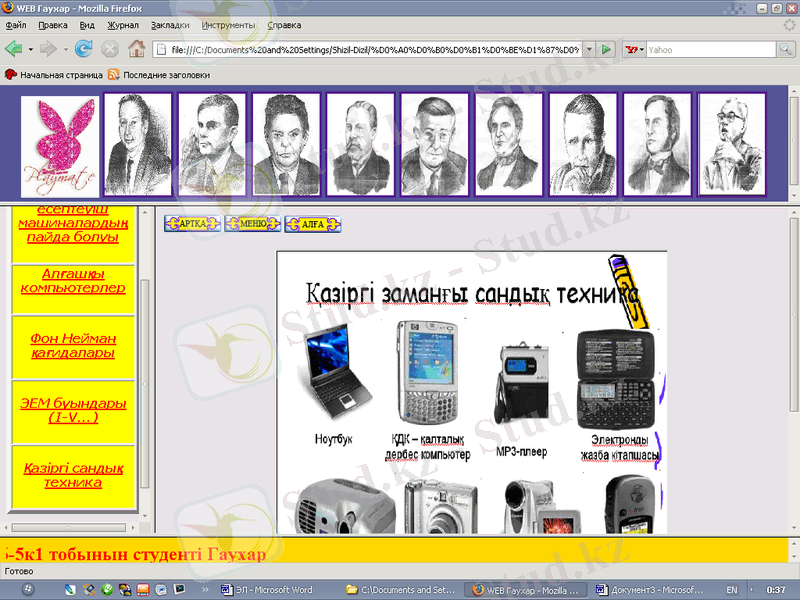This screenshot has width=800, height=600.
Task: Click the Reload page icon
Action: tap(84, 48)
